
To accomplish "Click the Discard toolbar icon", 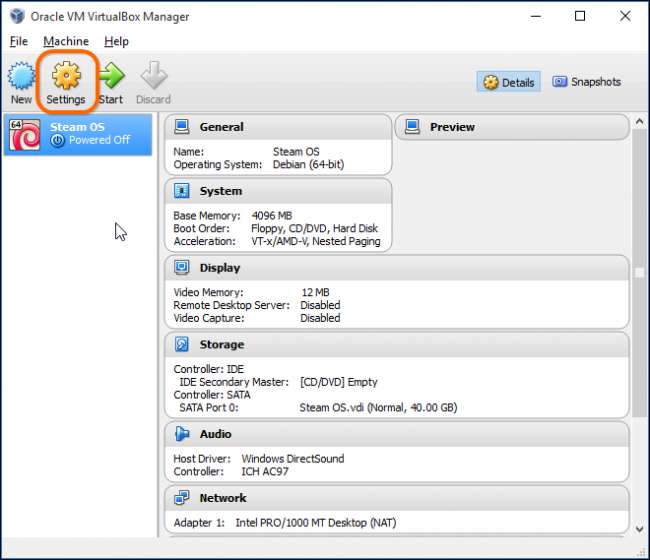I will click(153, 76).
